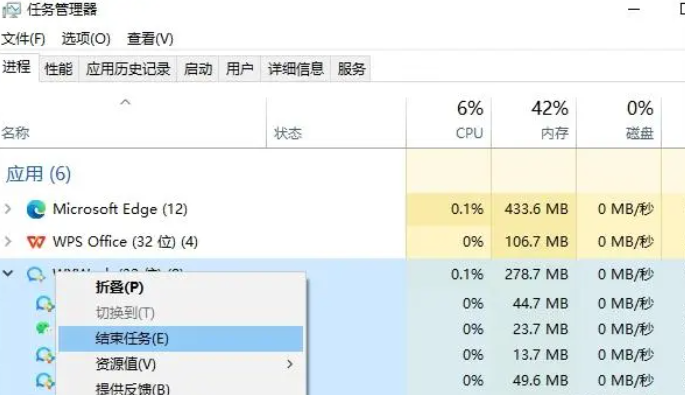Sort by the 内存 column header

pyautogui.click(x=533, y=122)
